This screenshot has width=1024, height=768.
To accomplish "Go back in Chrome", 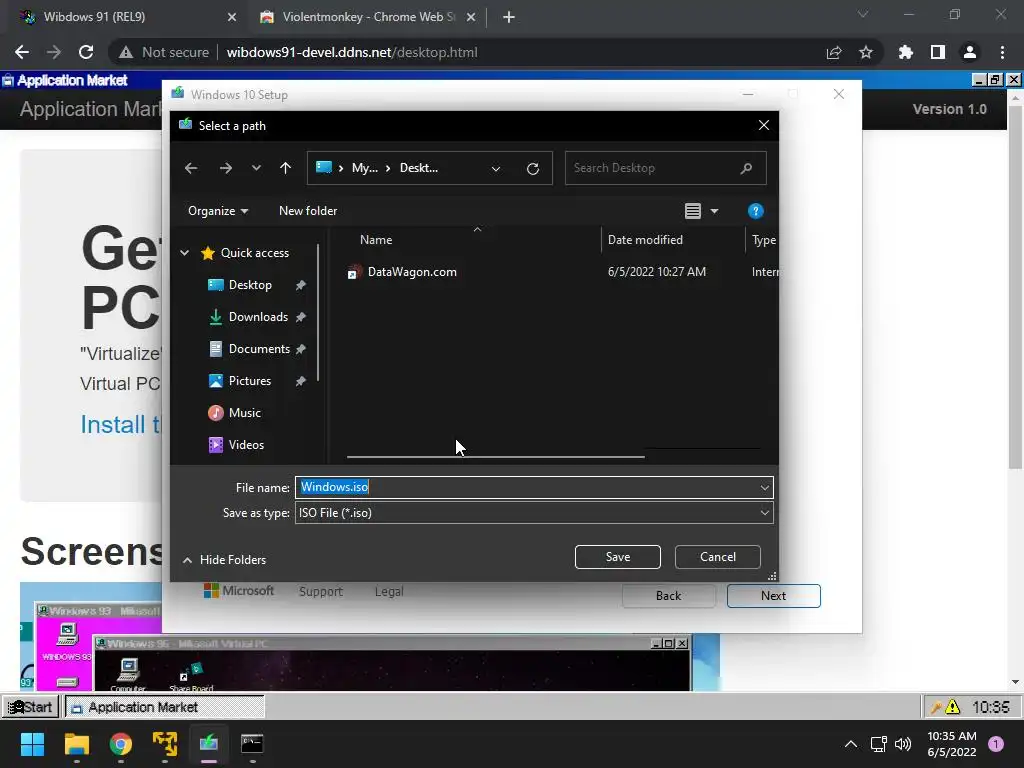I will [x=22, y=52].
